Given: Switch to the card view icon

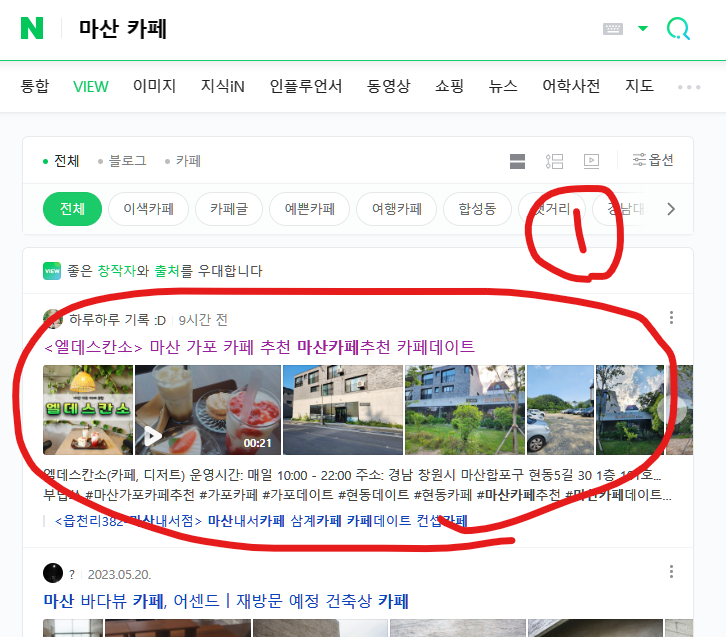Looking at the screenshot, I should point(517,162).
